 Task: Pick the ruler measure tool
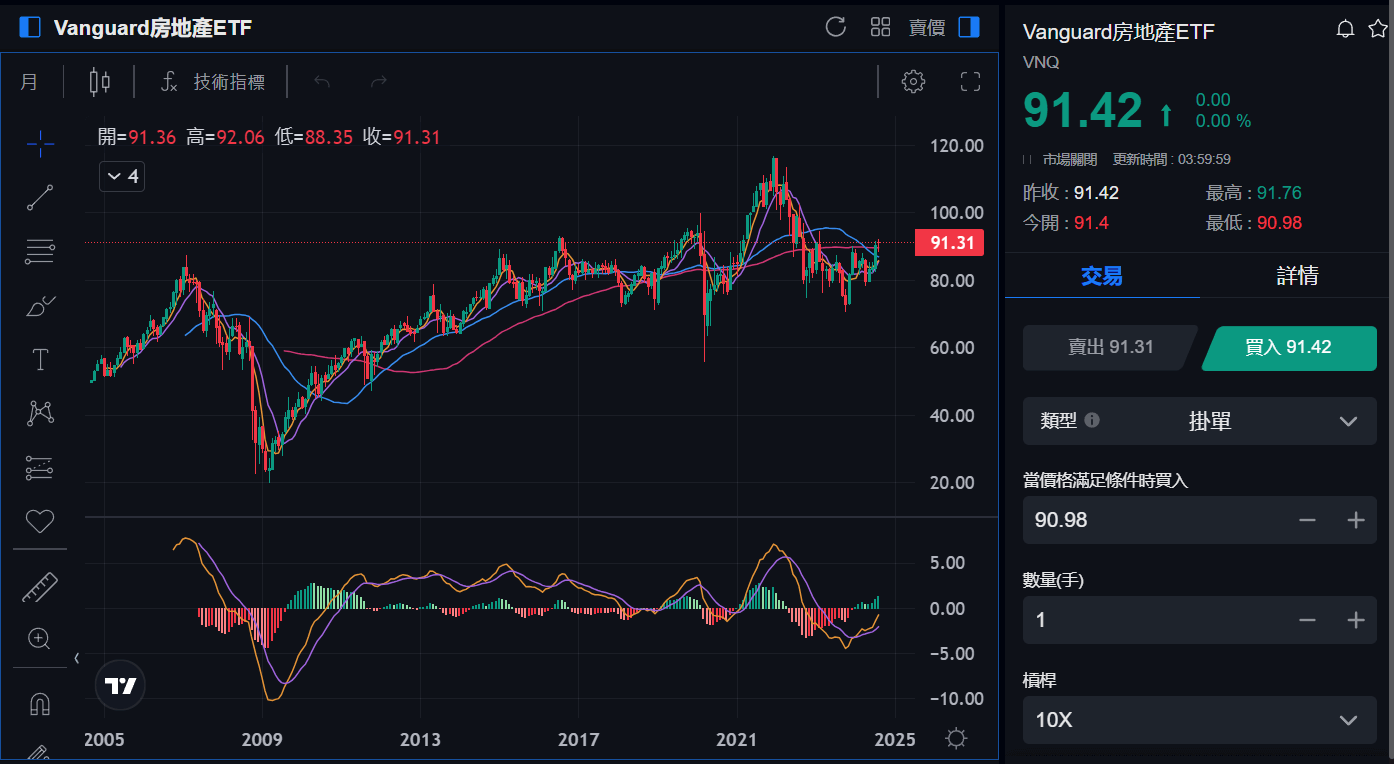[x=40, y=587]
